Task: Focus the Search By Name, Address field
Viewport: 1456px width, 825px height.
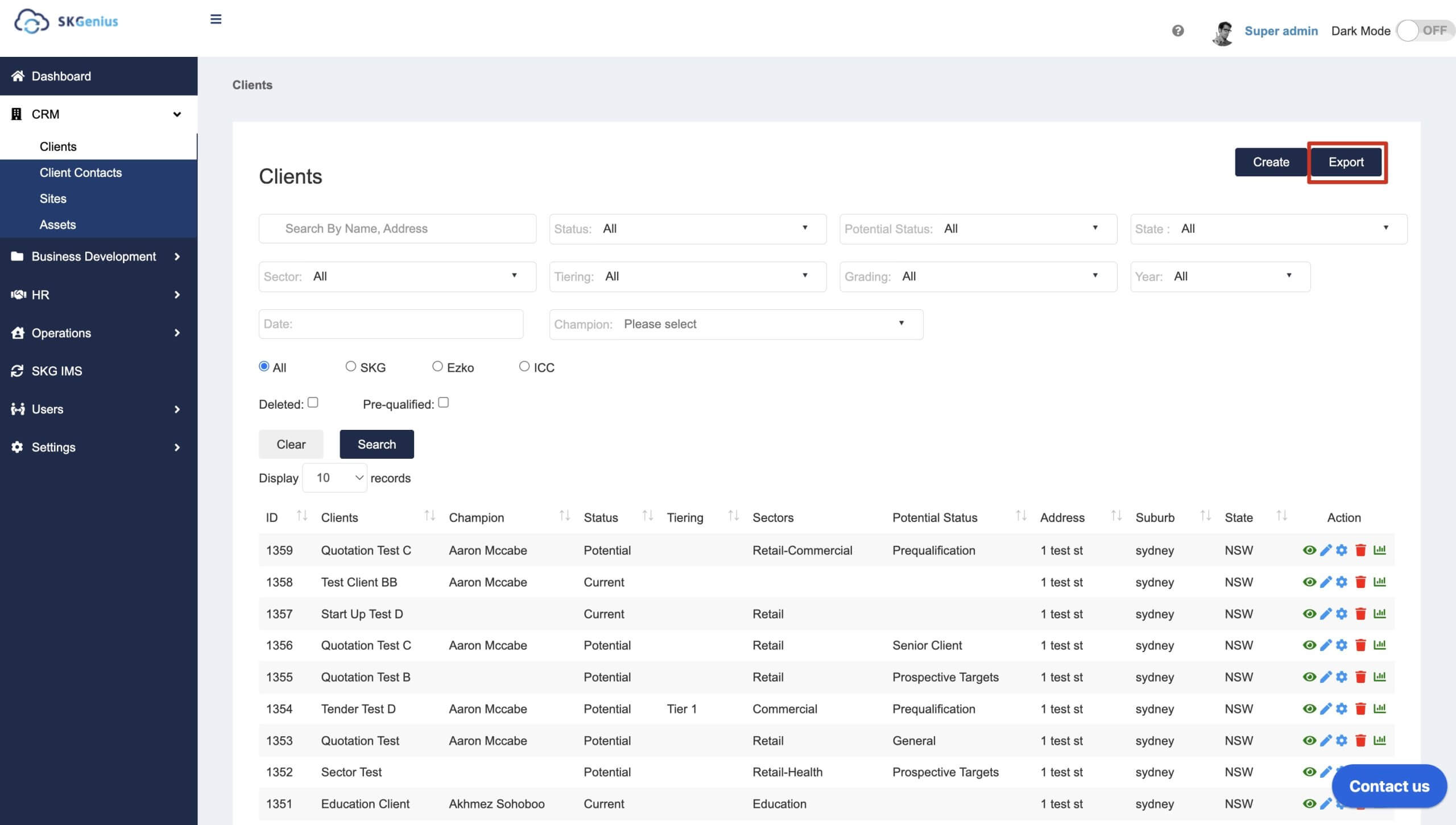Action: pos(397,229)
